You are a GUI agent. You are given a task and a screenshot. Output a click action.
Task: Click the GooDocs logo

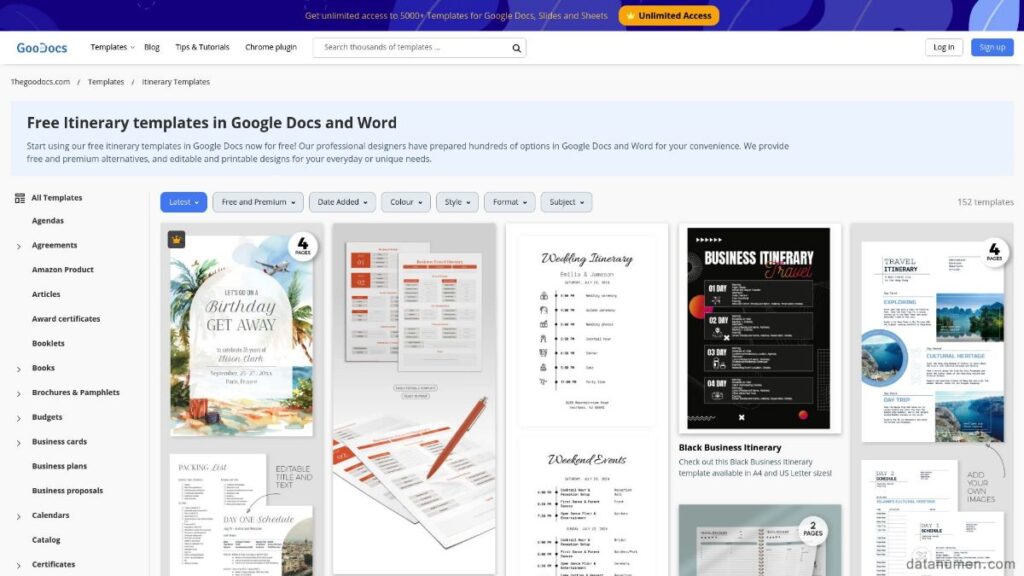coord(40,48)
